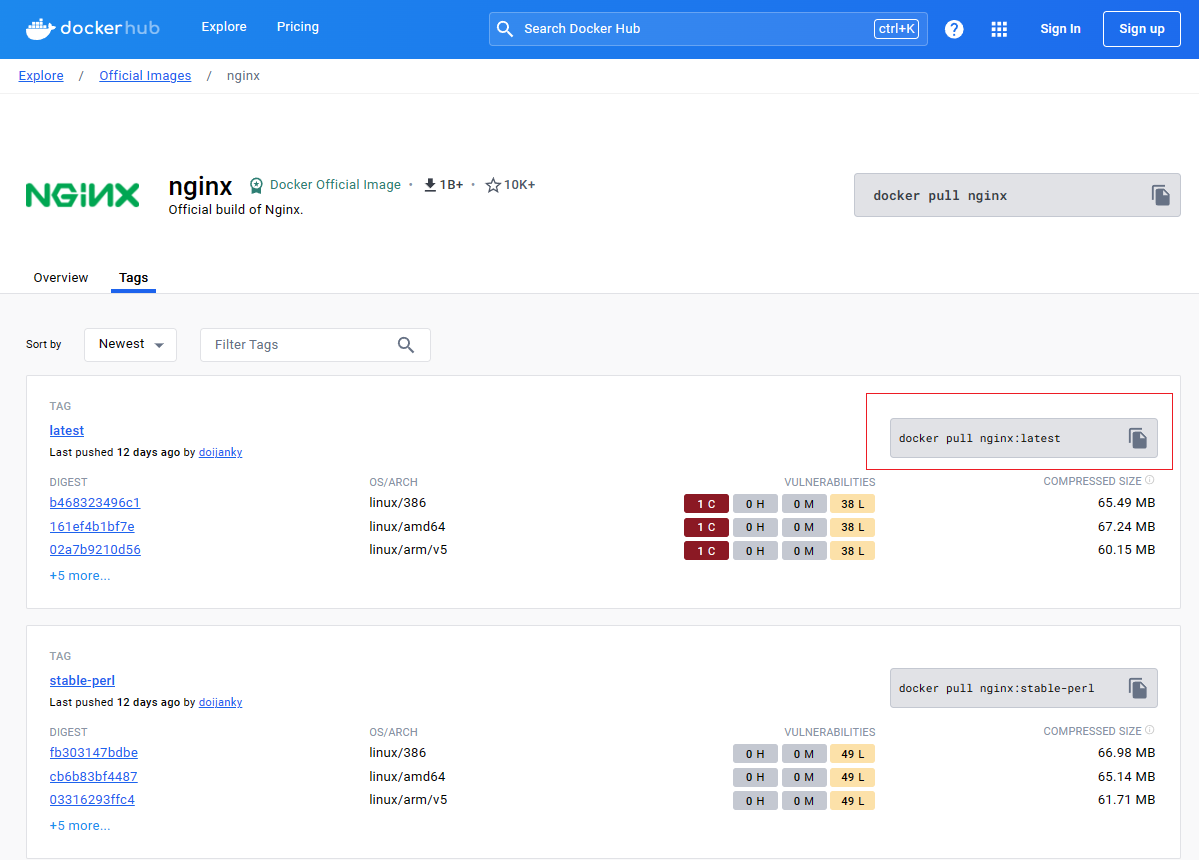Open the apps grid icon
This screenshot has height=860, width=1199.
[999, 29]
